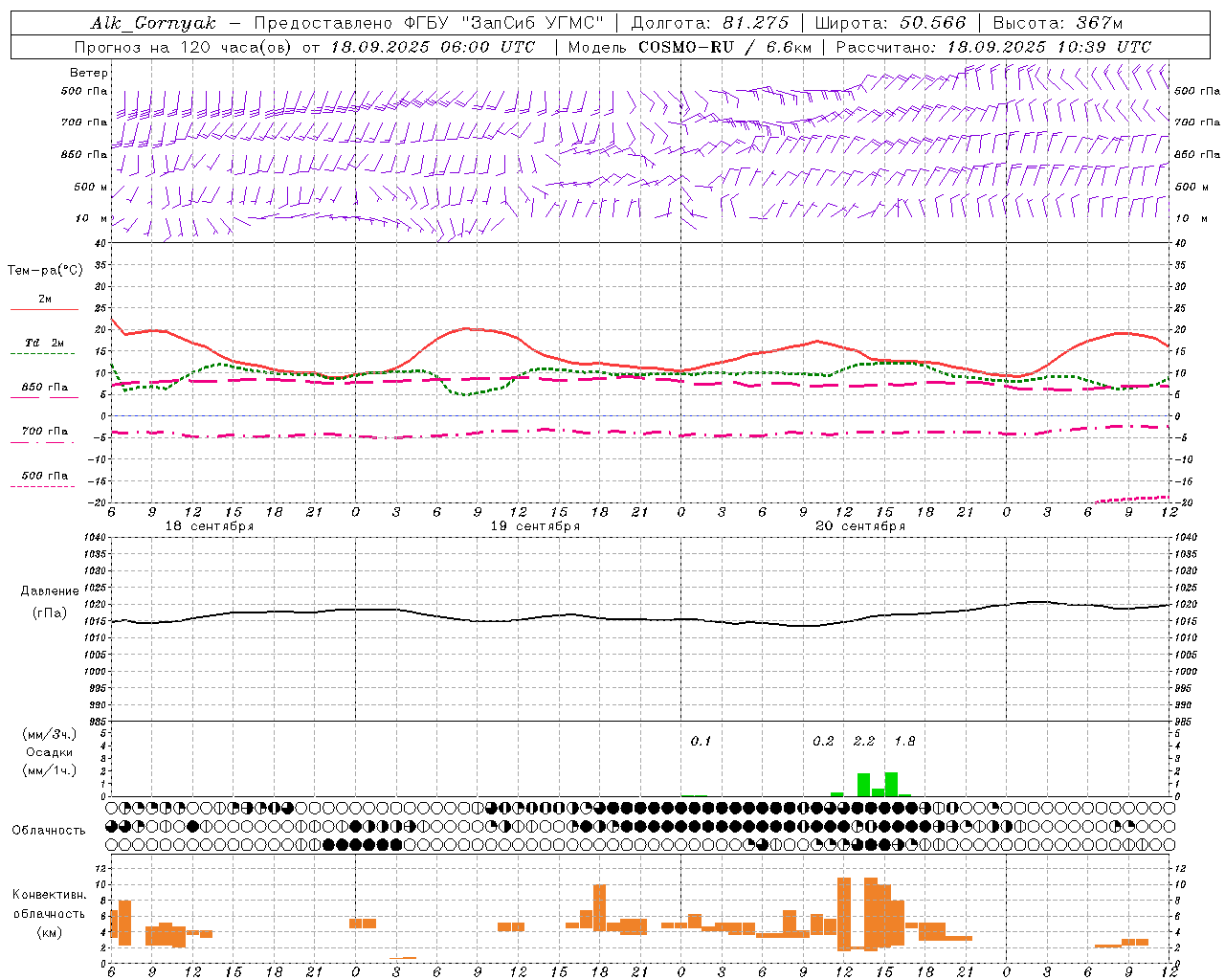Click the left '500 м' wind level label
1225x980 pixels.
pyautogui.click(x=91, y=187)
